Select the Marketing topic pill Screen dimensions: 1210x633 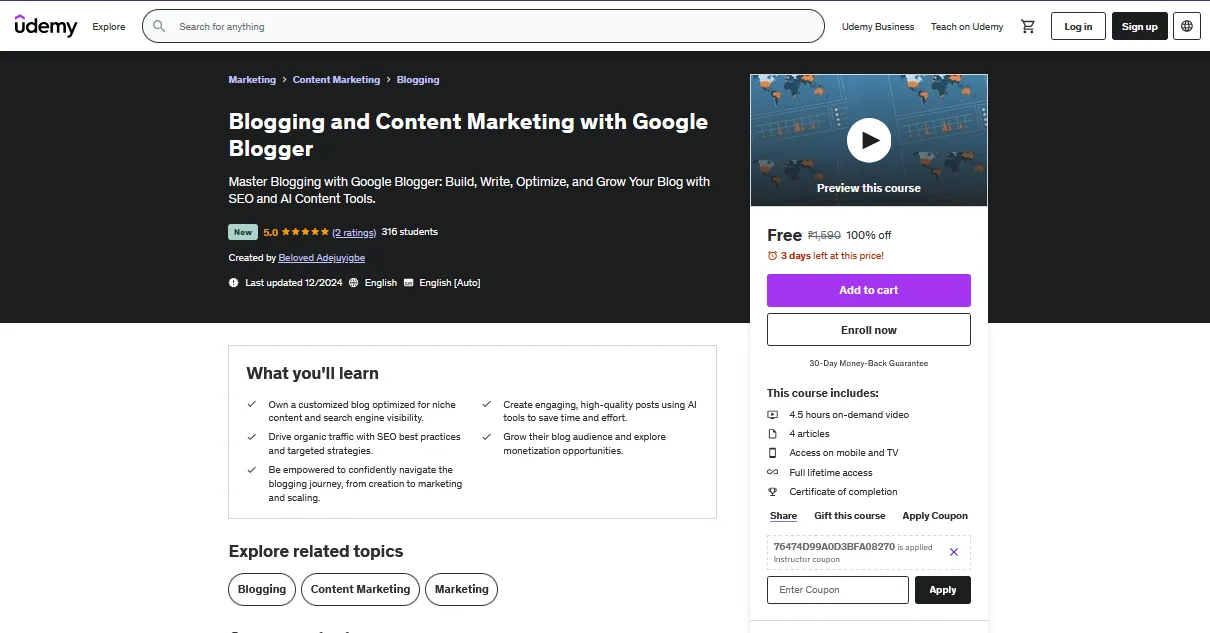[462, 589]
